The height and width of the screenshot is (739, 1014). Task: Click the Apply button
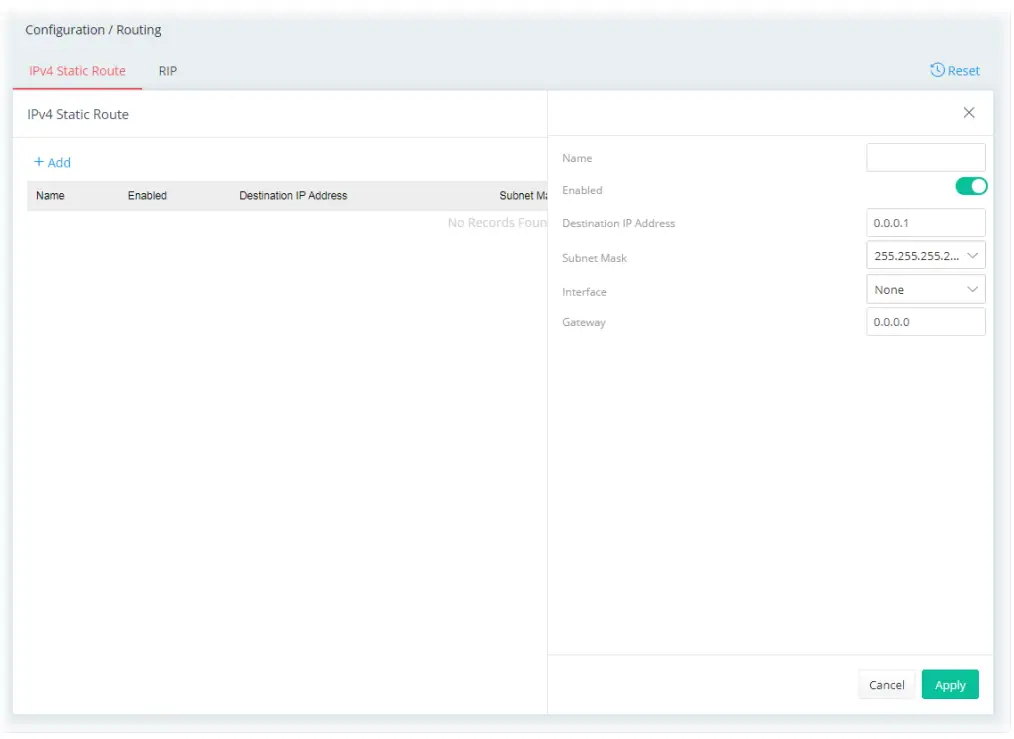[x=949, y=685]
